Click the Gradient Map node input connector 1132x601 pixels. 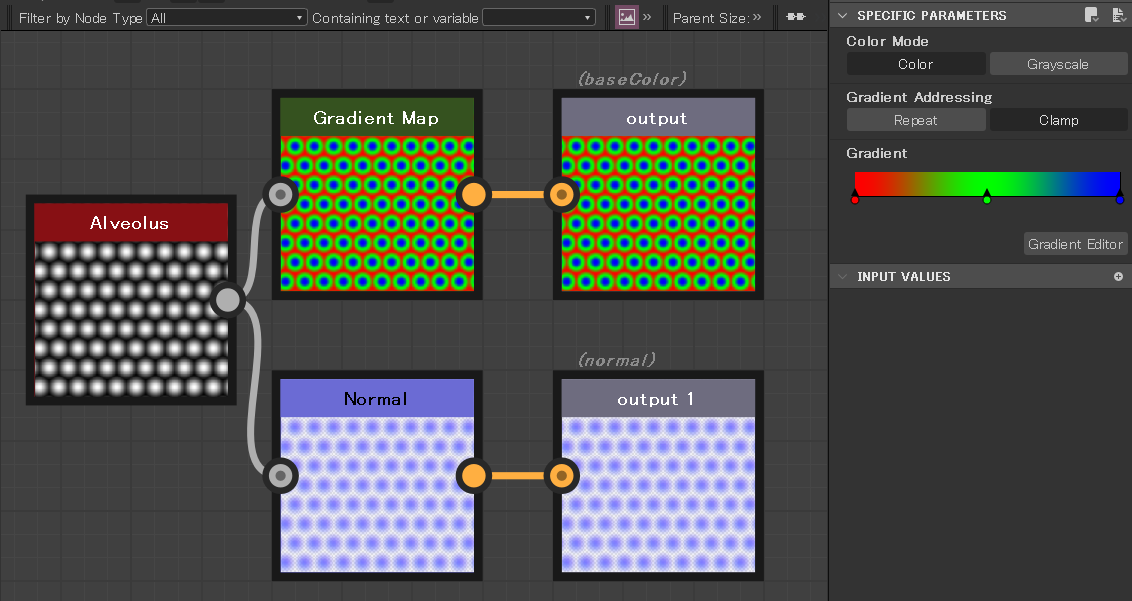tap(280, 194)
